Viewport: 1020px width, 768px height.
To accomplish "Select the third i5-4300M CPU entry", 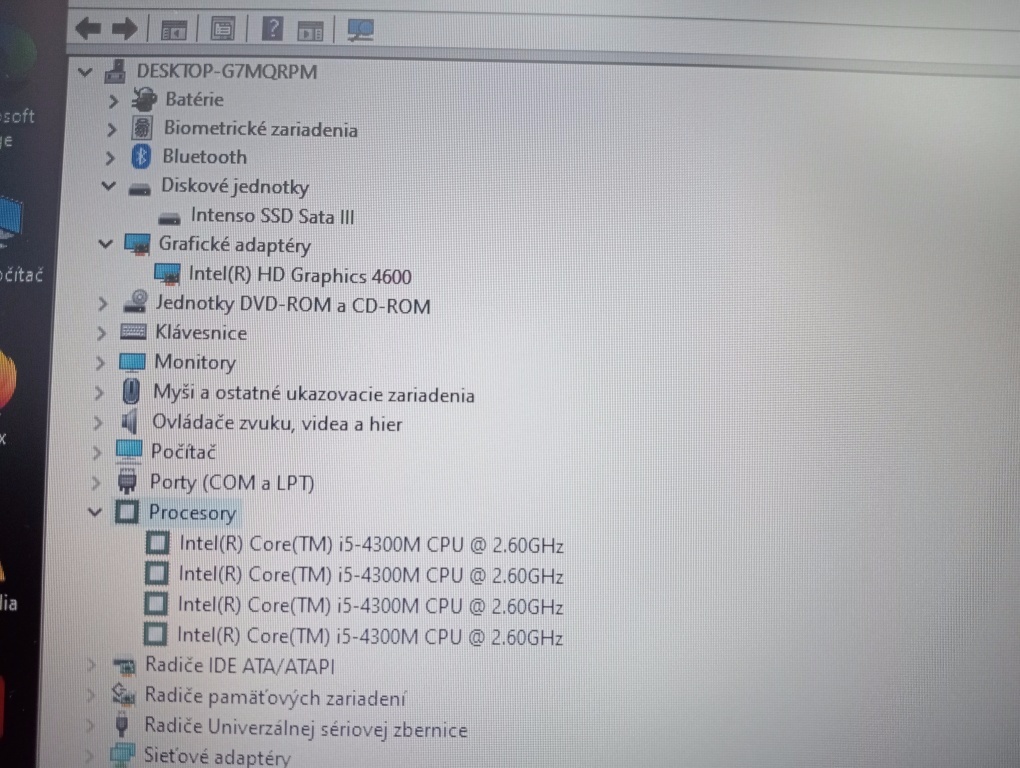I will (x=370, y=605).
